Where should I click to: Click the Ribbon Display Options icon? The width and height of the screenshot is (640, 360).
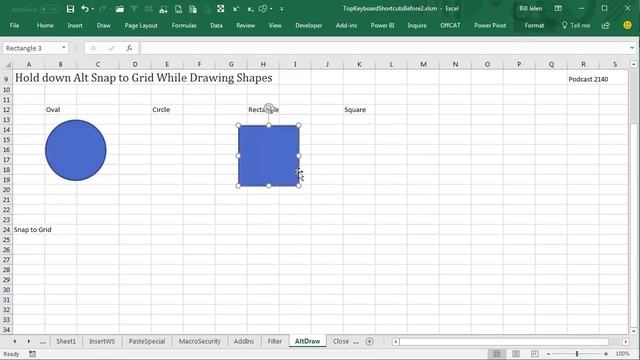coord(558,9)
